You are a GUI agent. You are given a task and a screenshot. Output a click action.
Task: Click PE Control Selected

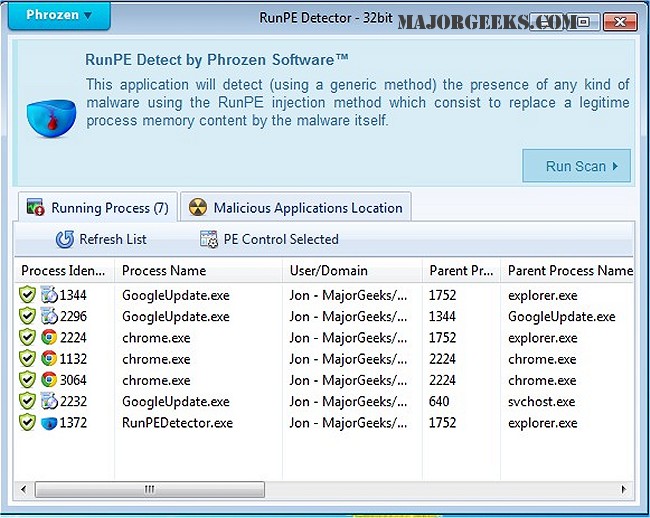tap(269, 239)
